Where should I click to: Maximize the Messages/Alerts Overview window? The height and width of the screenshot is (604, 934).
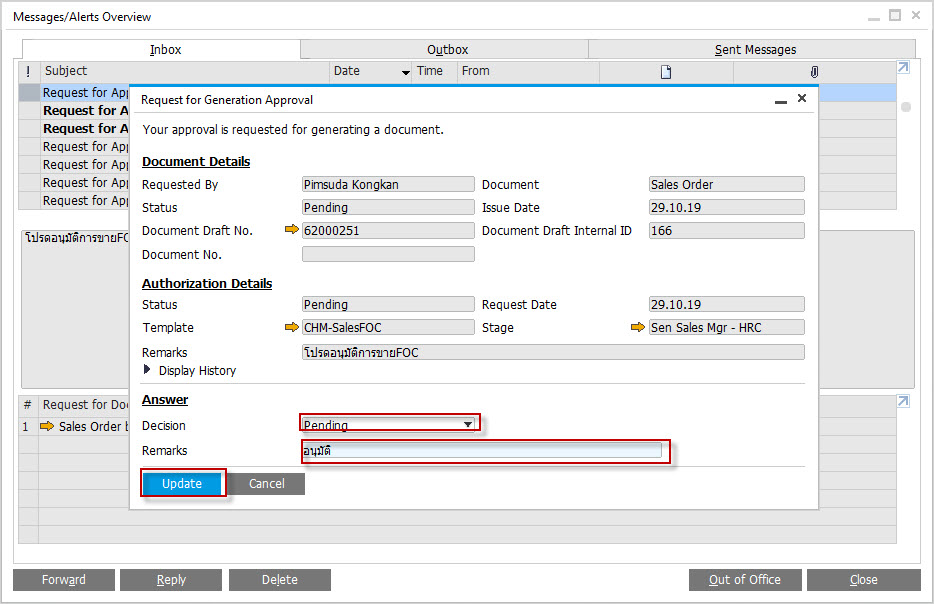pyautogui.click(x=895, y=15)
